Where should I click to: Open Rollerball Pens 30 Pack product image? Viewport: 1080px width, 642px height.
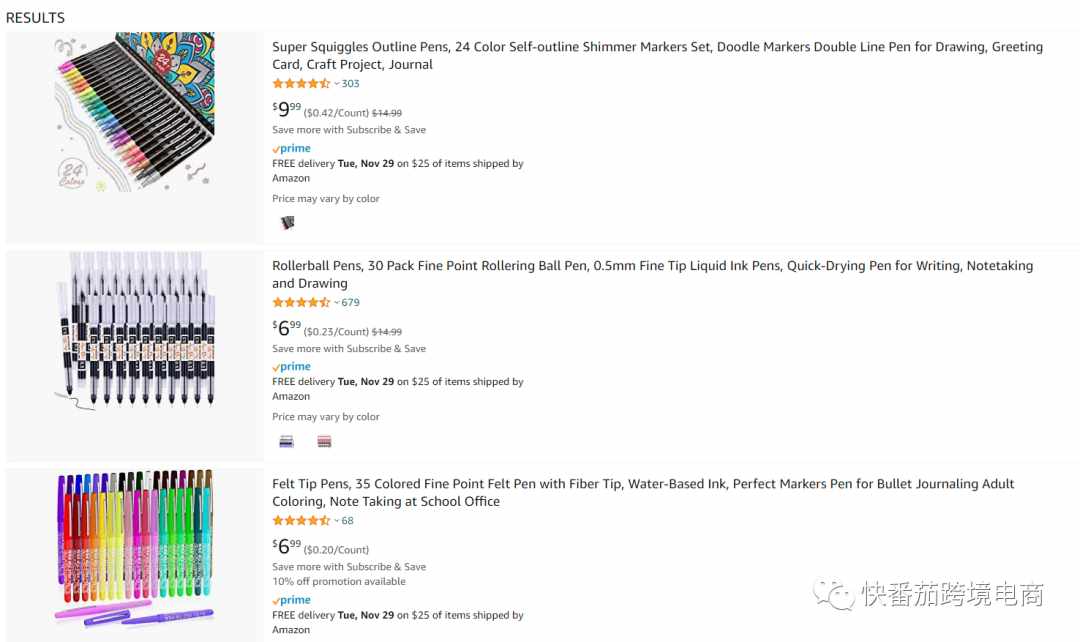click(134, 331)
